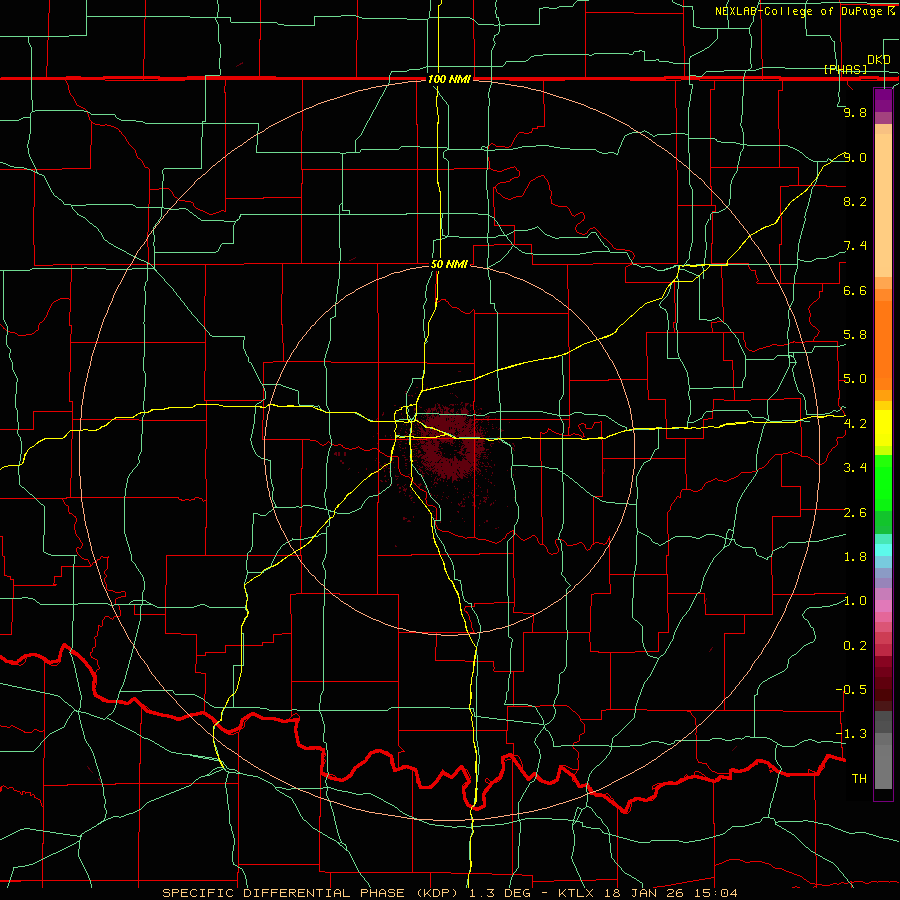Click the NEXLAB-College of DuPage watermark
The image size is (900, 900).
[805, 11]
